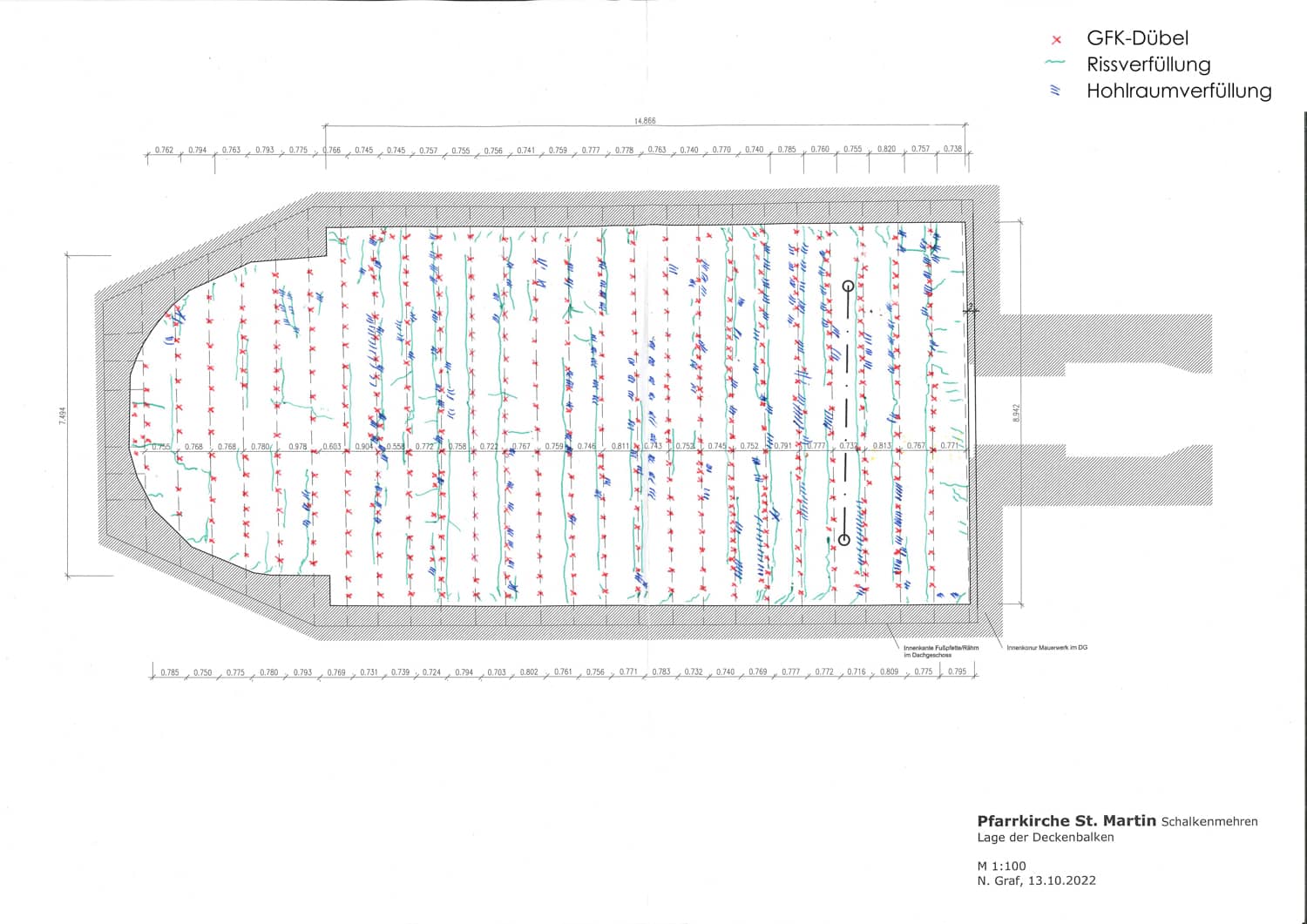Click the dimension value '0.802'

tap(529, 672)
